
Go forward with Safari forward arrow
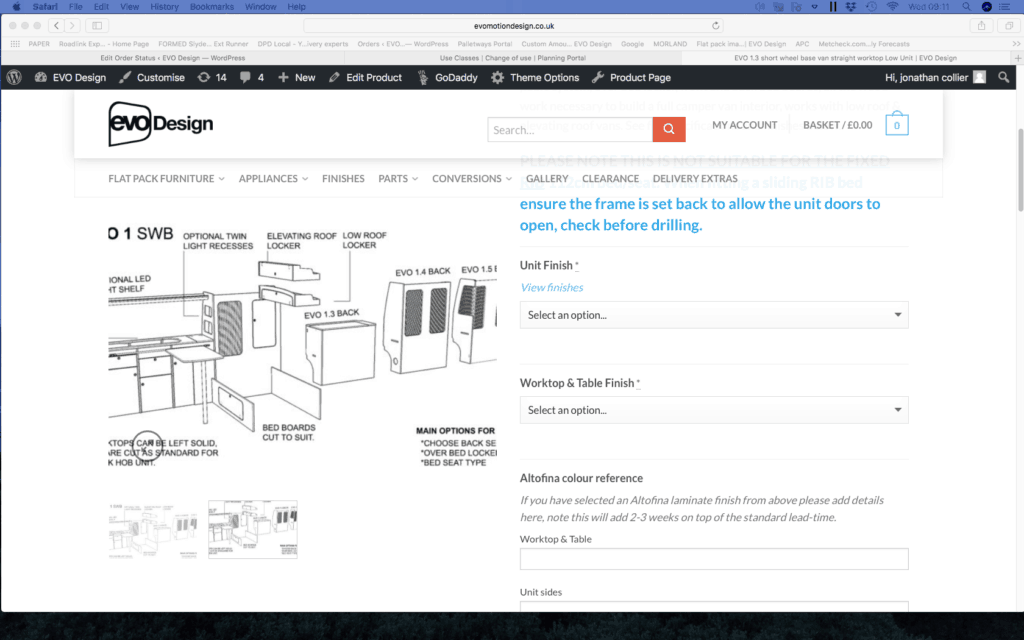pos(72,25)
